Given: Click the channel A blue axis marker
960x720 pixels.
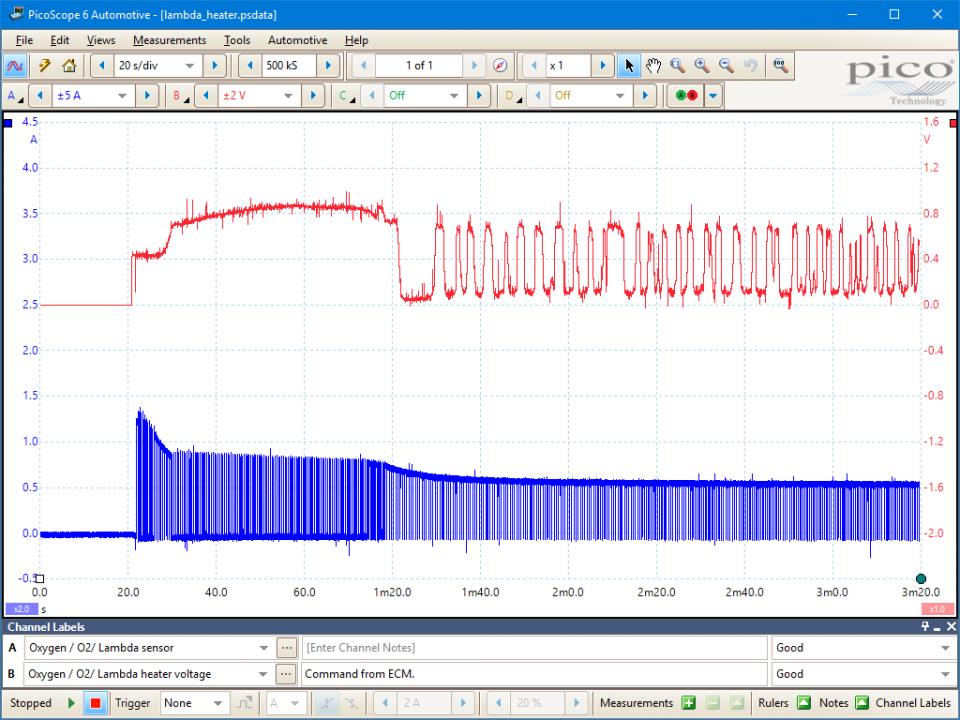Looking at the screenshot, I should coord(8,123).
